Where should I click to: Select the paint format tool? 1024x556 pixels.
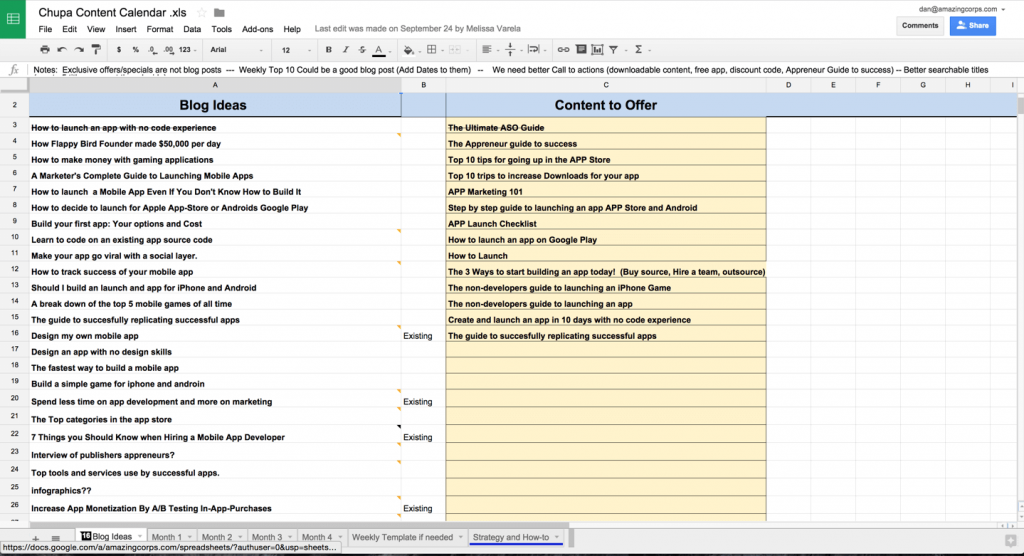(x=96, y=50)
